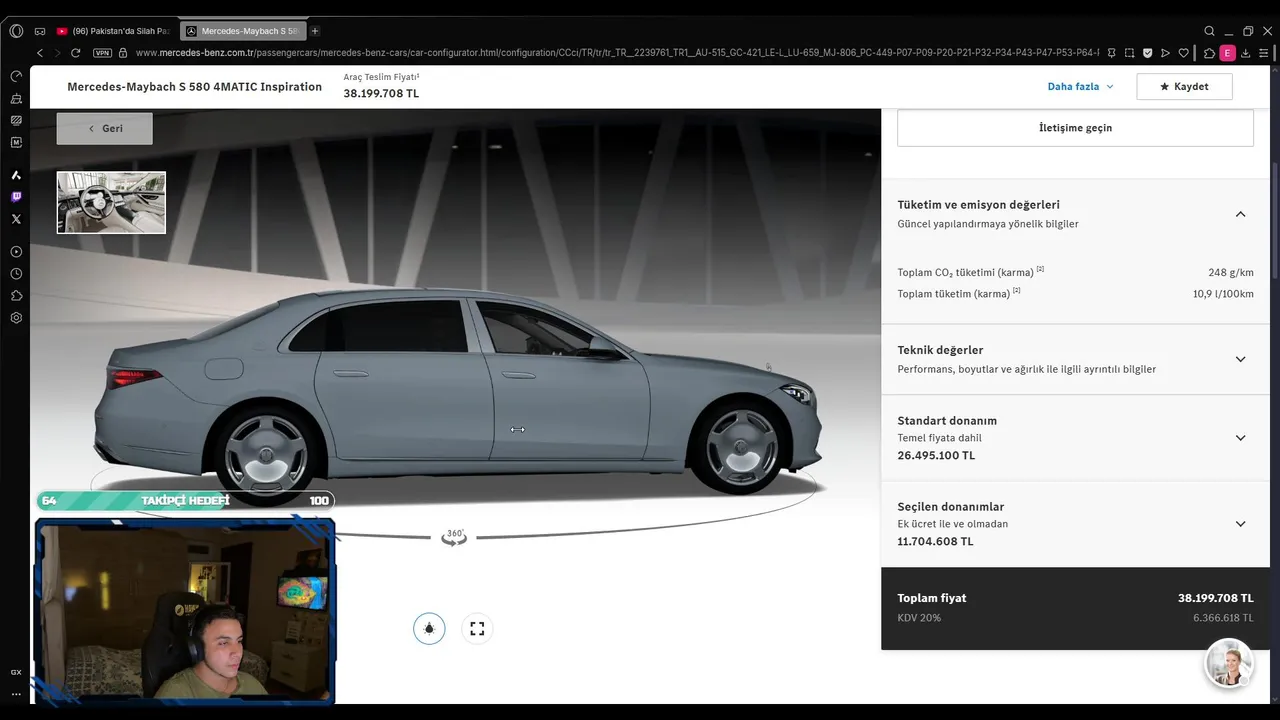Open the striped GX Mods icon in sidebar

[16, 120]
